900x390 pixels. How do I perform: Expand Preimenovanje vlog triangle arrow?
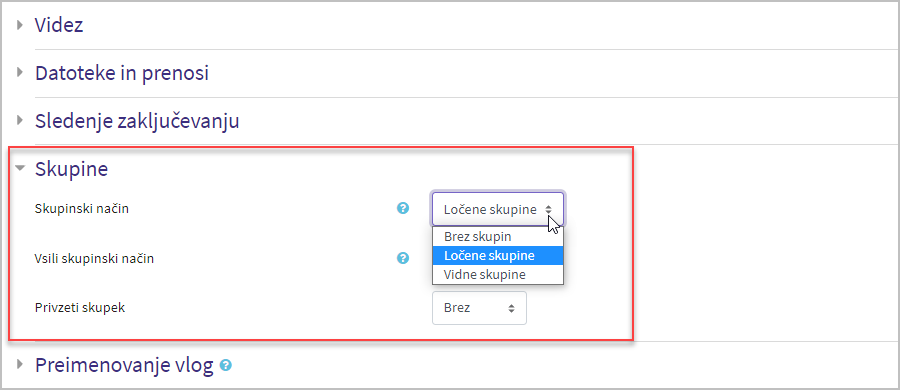(21, 364)
